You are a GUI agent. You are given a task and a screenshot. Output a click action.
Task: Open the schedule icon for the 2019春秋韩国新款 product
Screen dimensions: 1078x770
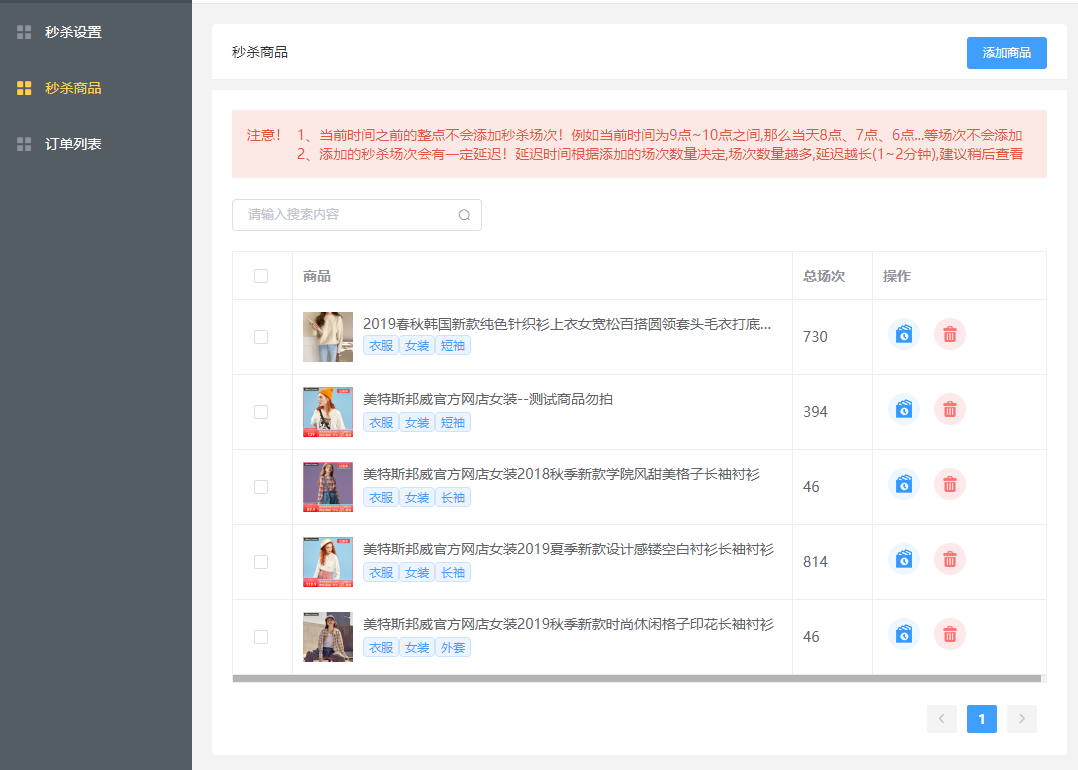[x=904, y=334]
